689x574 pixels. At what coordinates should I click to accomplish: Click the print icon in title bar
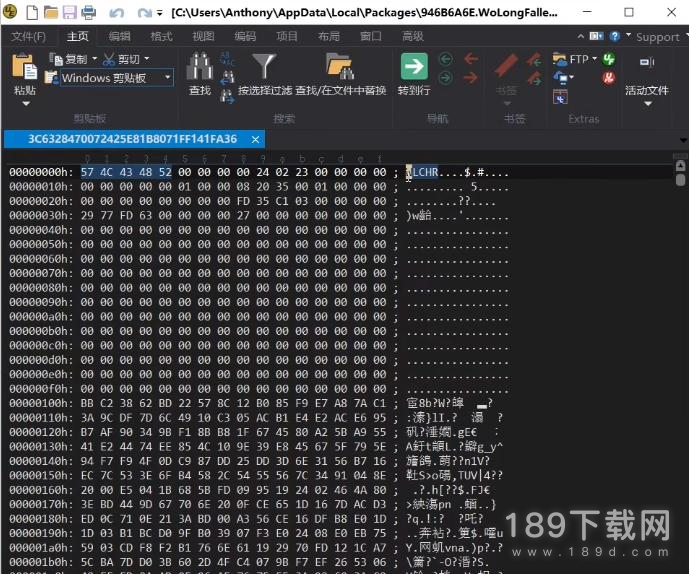pyautogui.click(x=89, y=13)
